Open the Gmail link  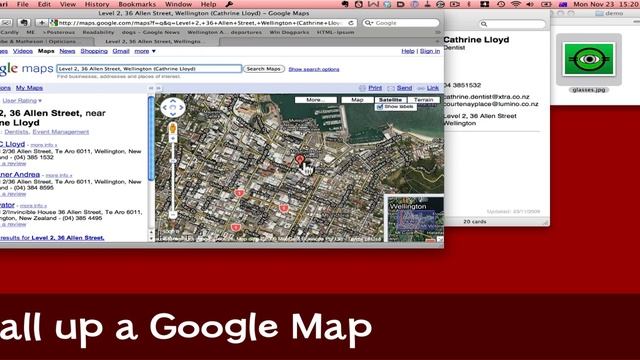pyautogui.click(x=121, y=51)
